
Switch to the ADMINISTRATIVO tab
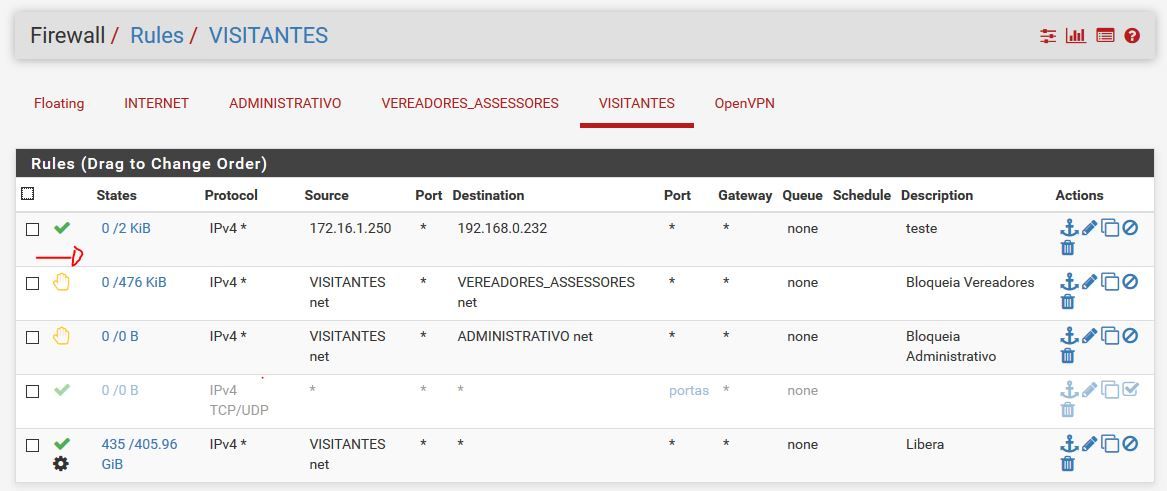point(285,103)
